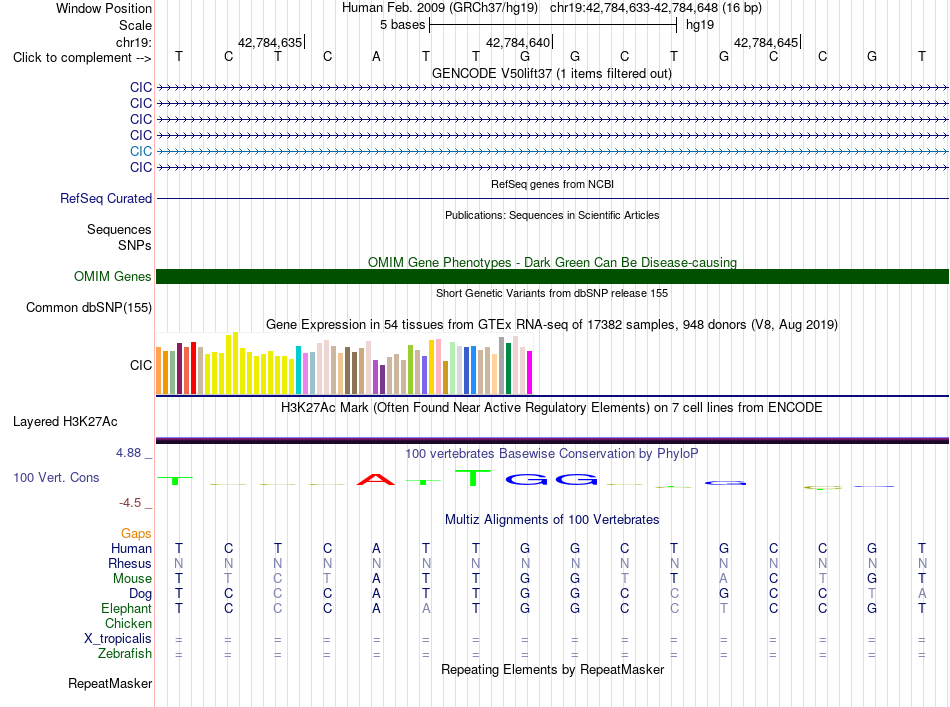This screenshot has height=707, width=950.
Task: Click the dark H3K27Ac signal band
Action: click(x=552, y=440)
